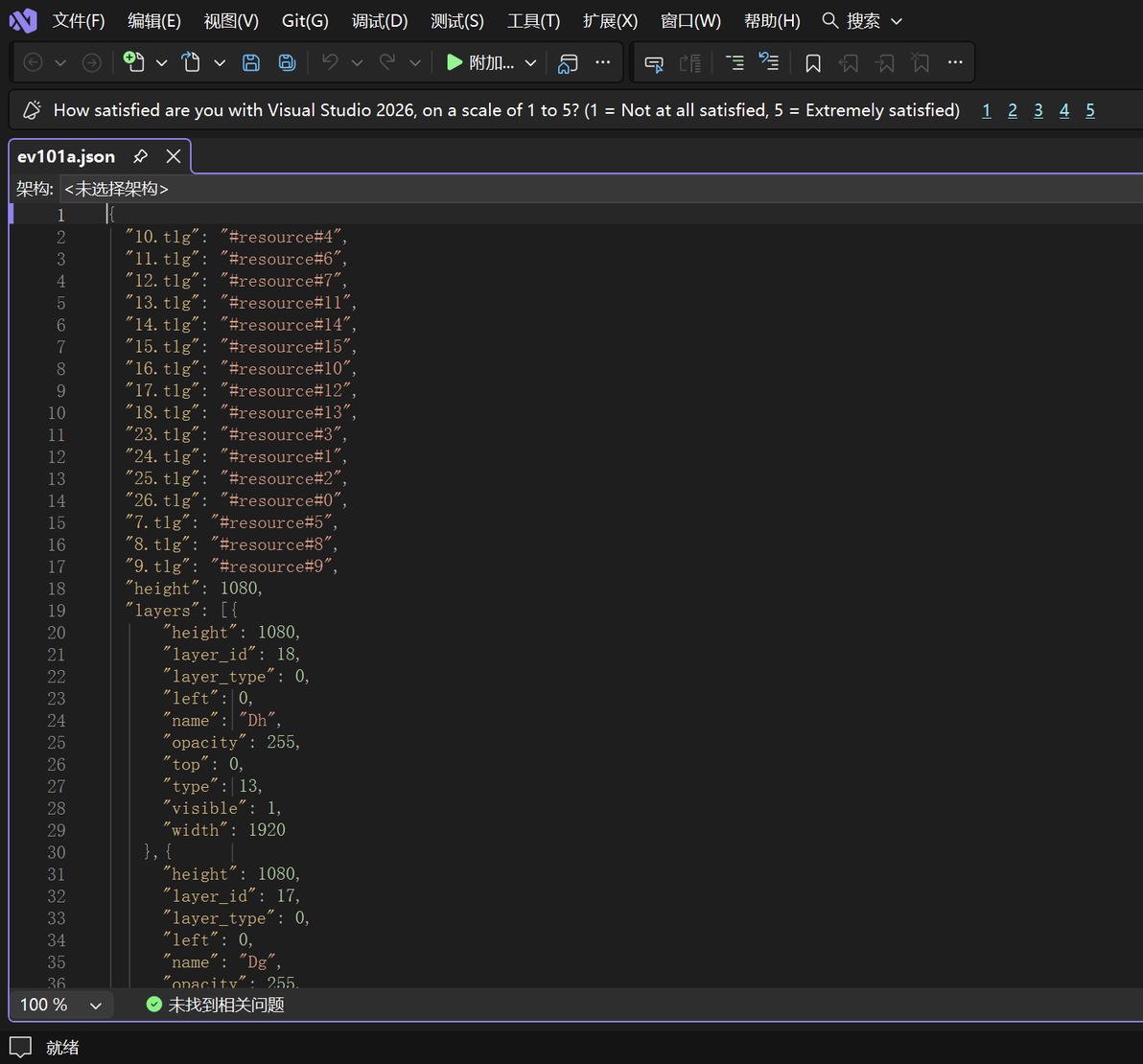Navigate backward with the back arrow icon
This screenshot has height=1064, width=1143.
tap(33, 62)
